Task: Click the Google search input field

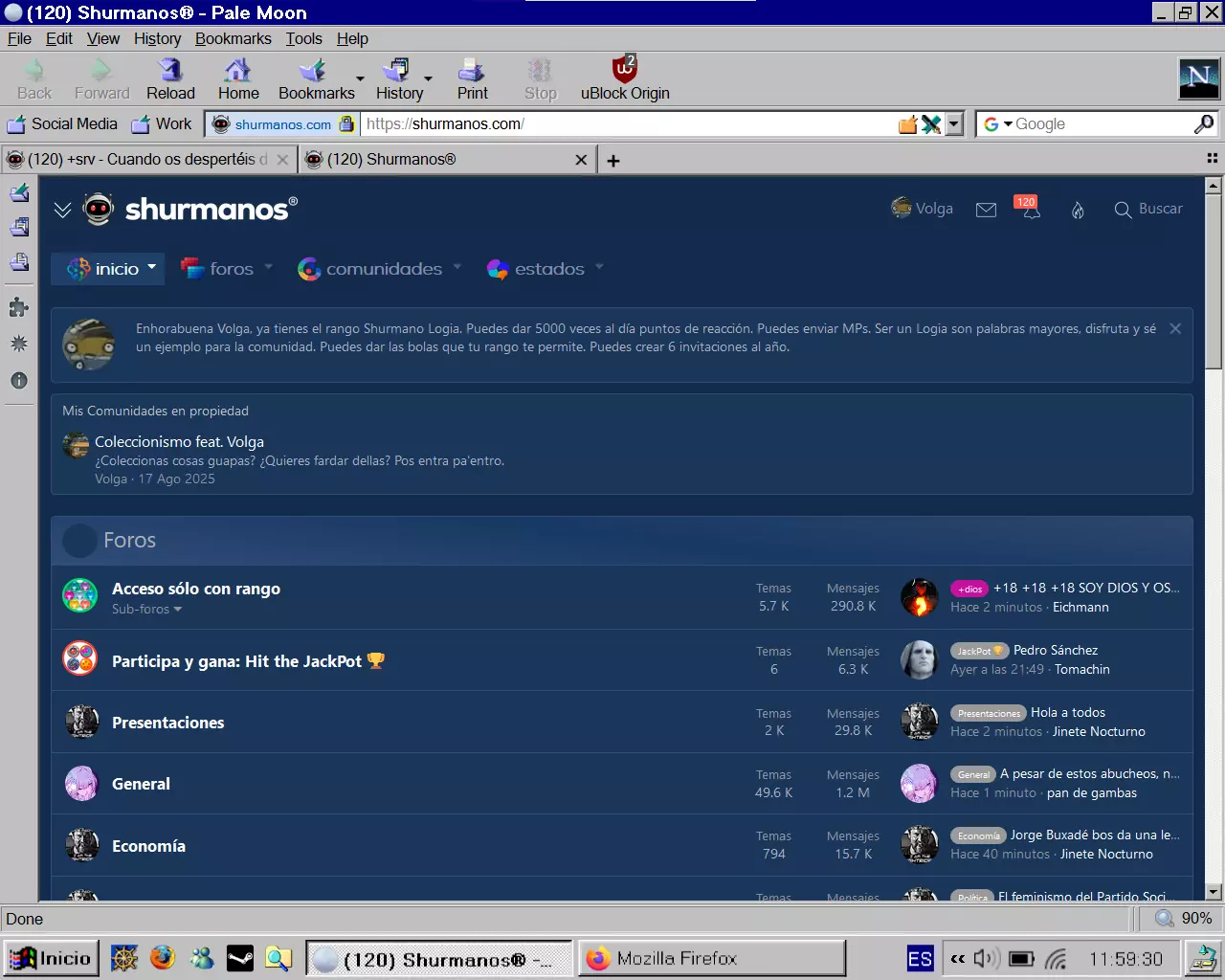Action: 1102,123
